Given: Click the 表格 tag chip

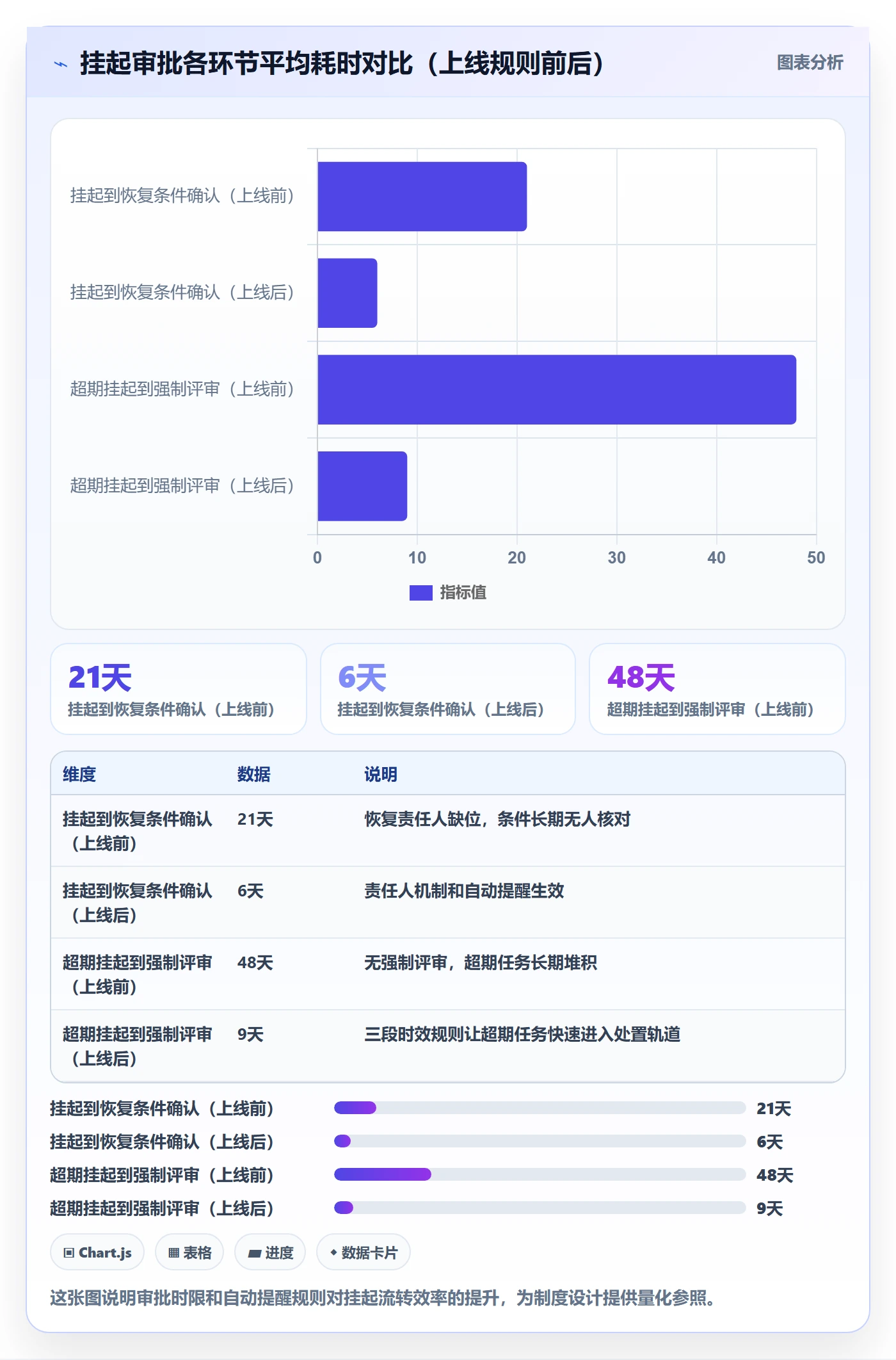Looking at the screenshot, I should coord(189,1252).
